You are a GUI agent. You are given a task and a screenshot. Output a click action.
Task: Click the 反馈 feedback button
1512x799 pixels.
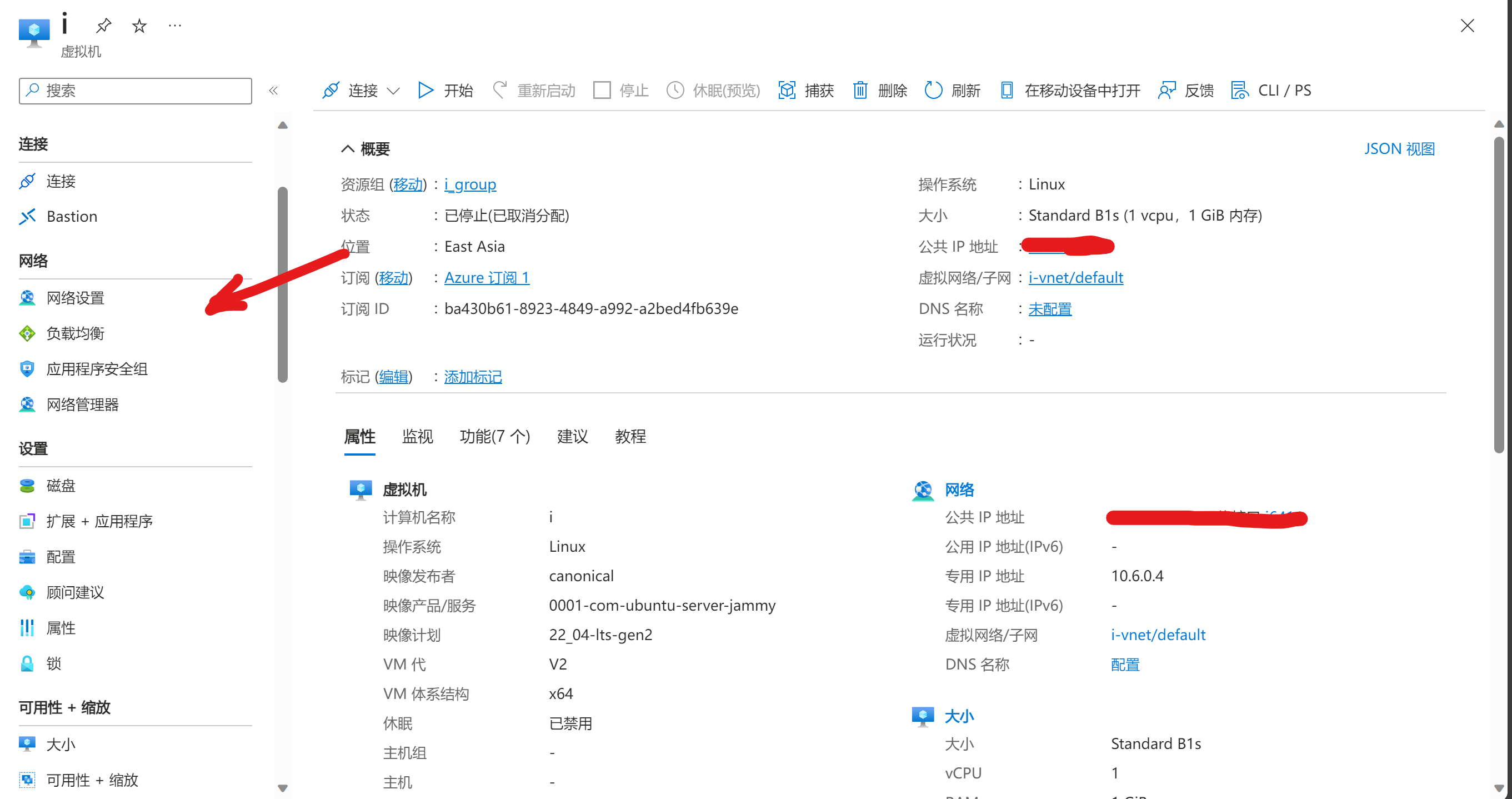click(1186, 91)
